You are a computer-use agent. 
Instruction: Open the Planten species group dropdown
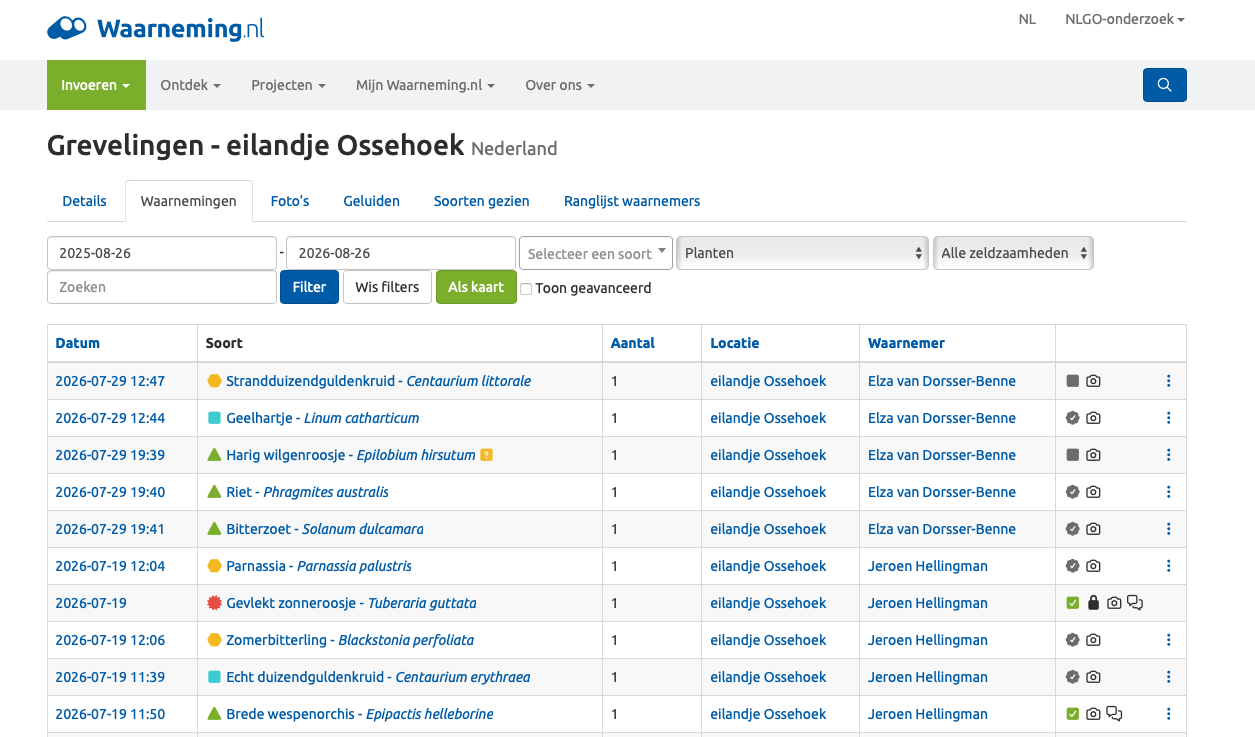click(x=803, y=253)
